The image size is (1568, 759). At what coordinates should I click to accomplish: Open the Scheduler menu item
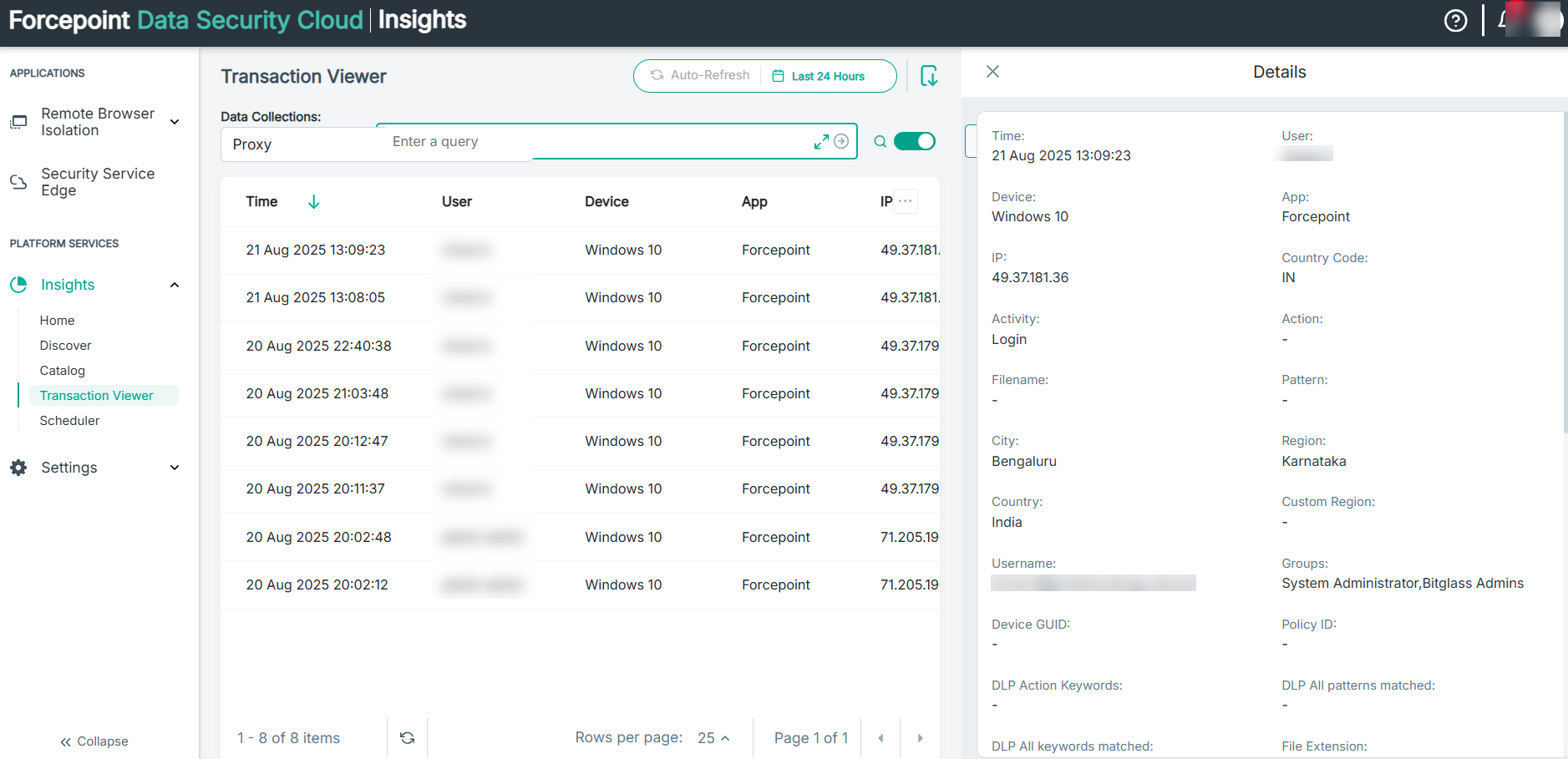pos(69,421)
